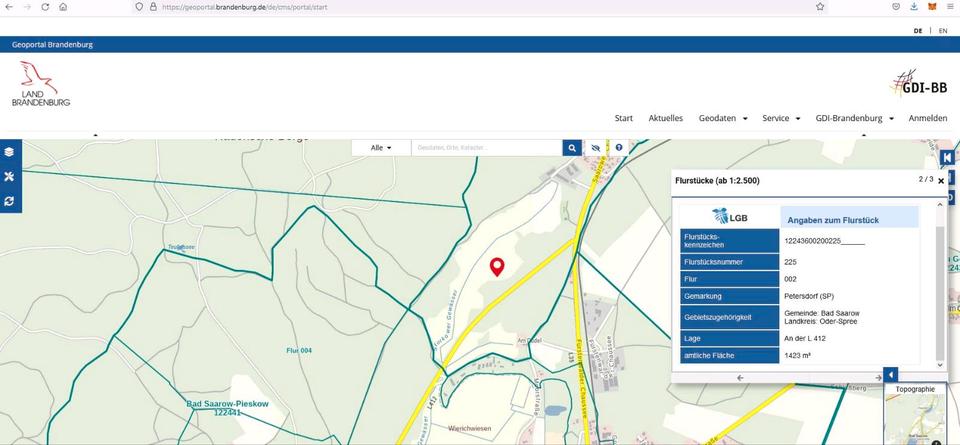The width and height of the screenshot is (960, 445).
Task: Go to the Start menu item
Action: click(x=623, y=118)
